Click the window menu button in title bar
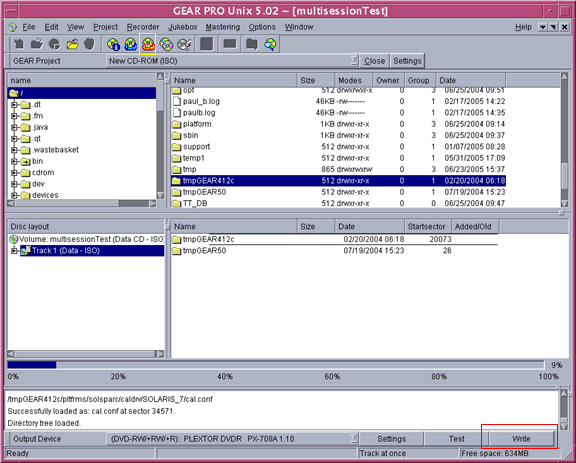 click(x=11, y=11)
